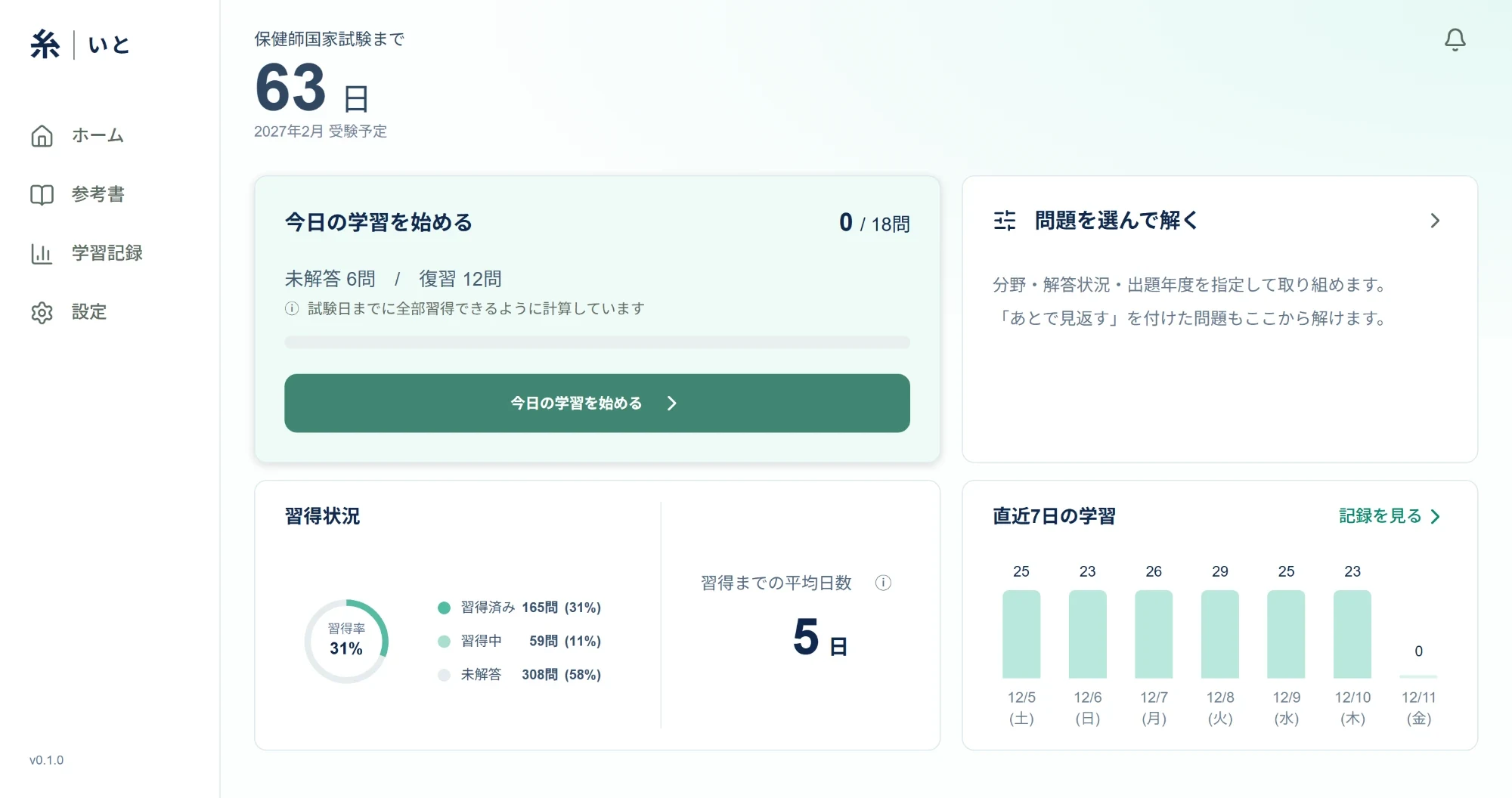Click the 習得率 31% donut chart
Image resolution: width=1512 pixels, height=798 pixels.
click(346, 642)
